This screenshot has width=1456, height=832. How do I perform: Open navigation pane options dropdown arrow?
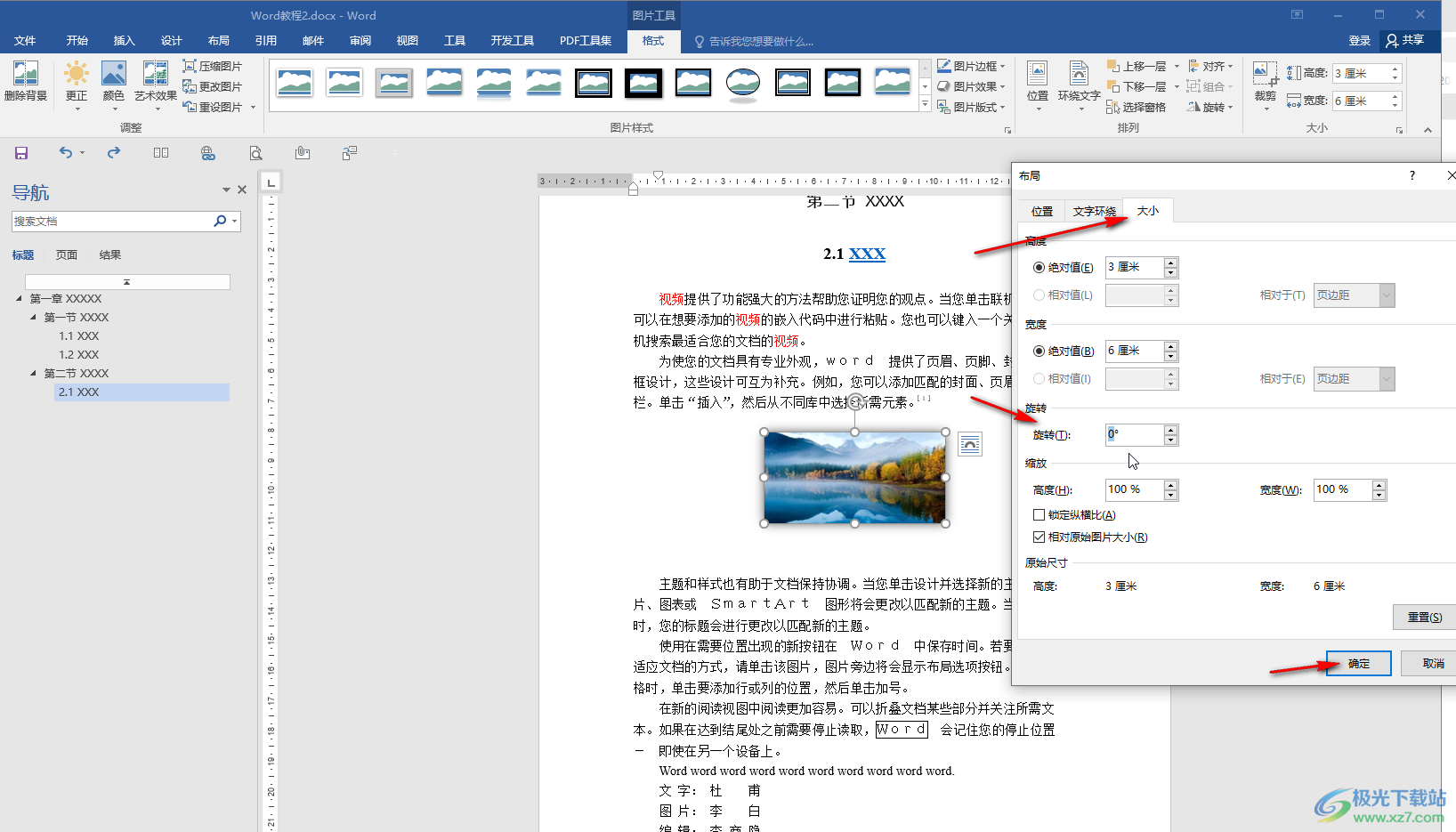226,190
